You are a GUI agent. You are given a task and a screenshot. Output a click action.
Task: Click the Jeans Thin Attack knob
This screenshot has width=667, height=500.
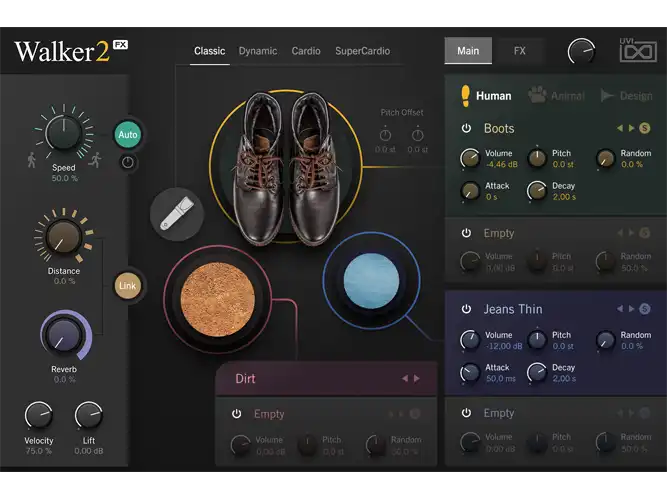point(470,373)
